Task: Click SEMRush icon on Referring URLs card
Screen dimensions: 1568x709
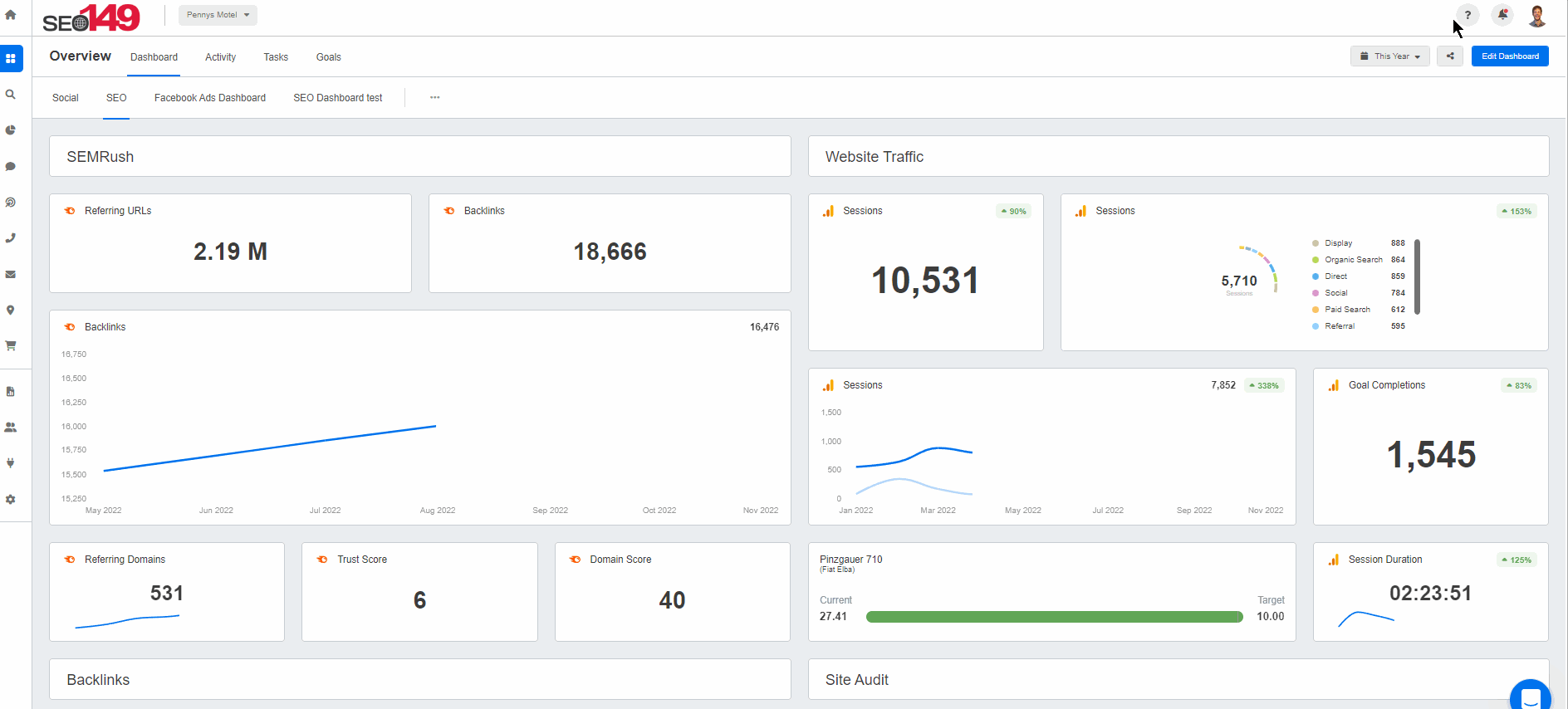Action: coord(70,211)
